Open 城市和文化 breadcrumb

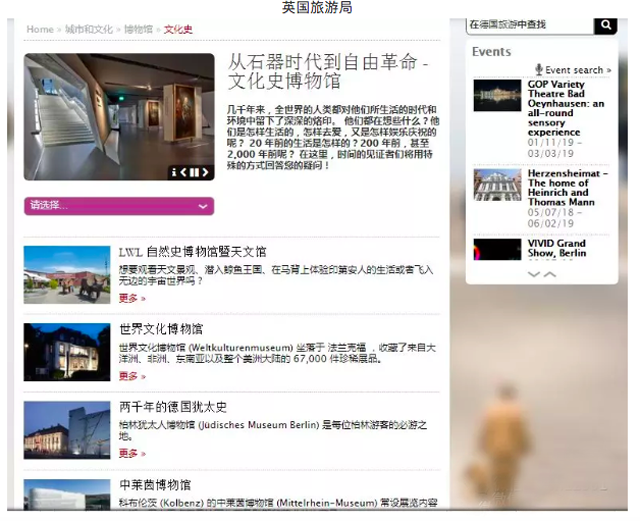[89, 29]
